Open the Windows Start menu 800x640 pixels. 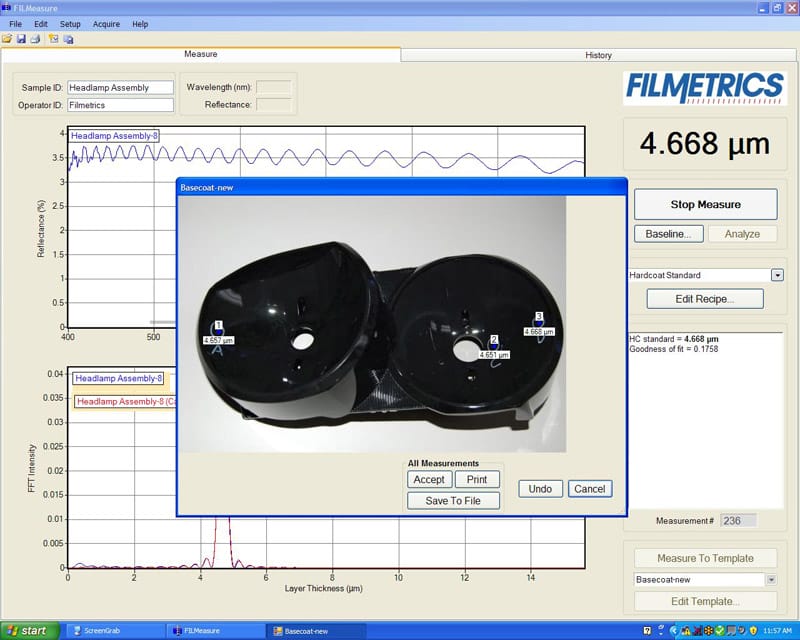(28, 631)
